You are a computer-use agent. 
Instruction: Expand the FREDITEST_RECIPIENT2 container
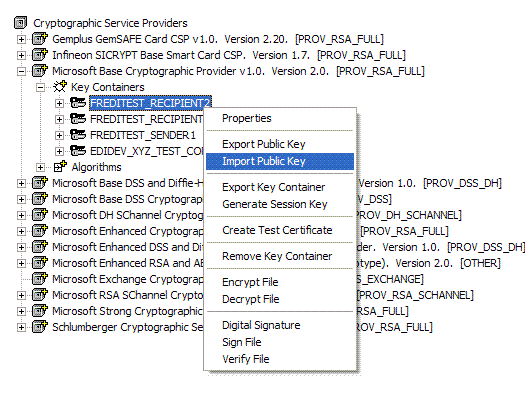(x=59, y=103)
